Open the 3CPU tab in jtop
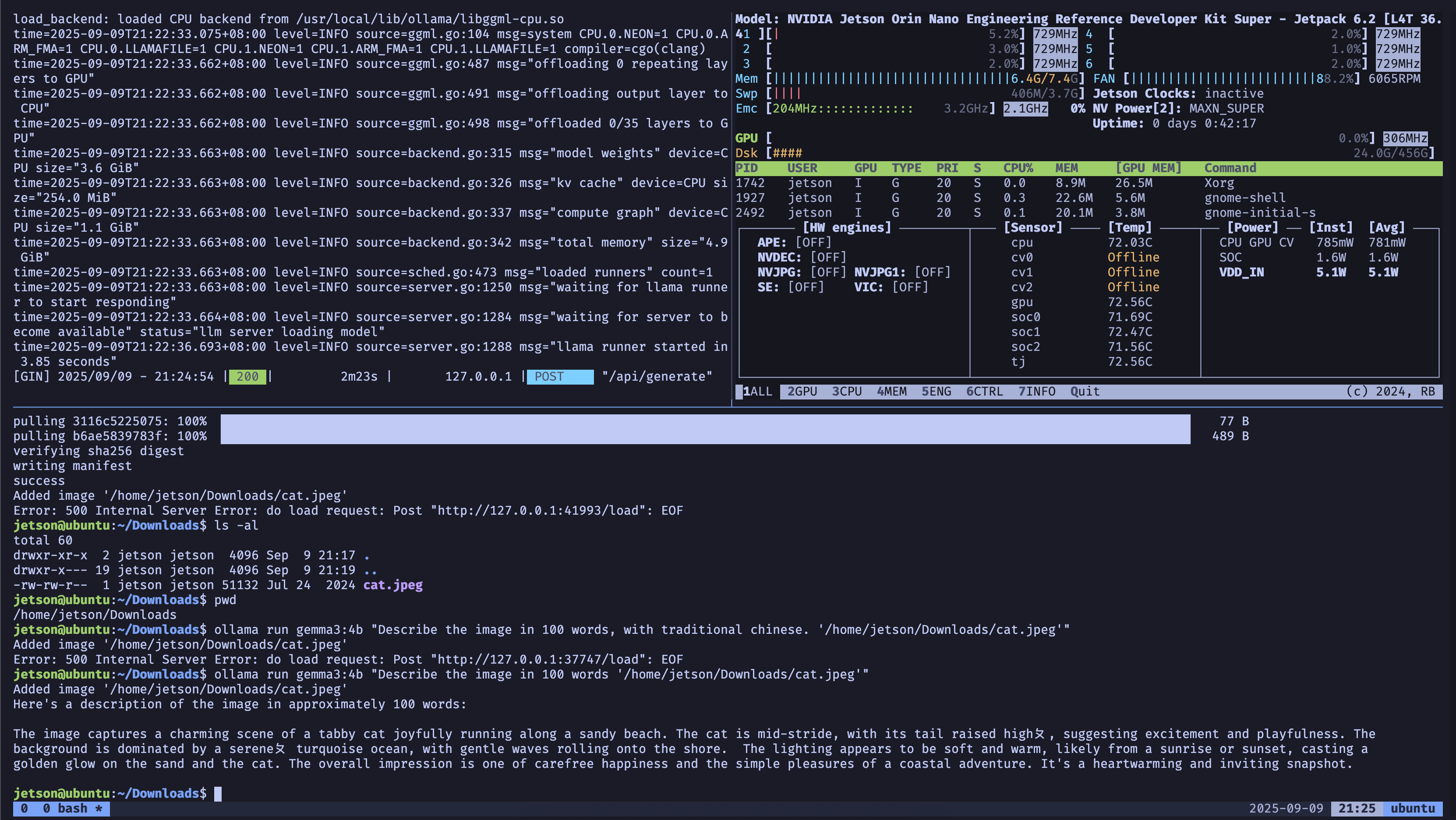The image size is (1456, 820). pos(846,392)
